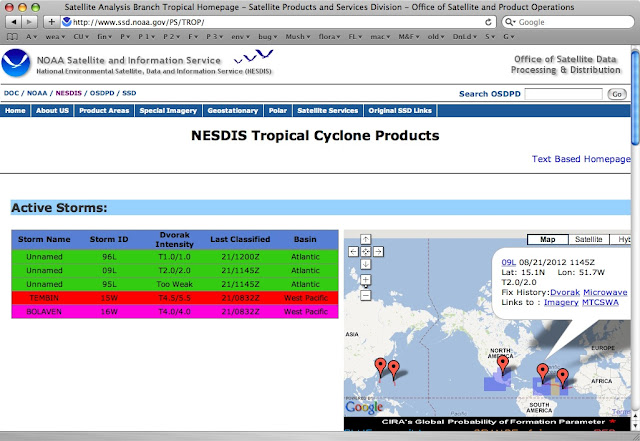640x441 pixels.
Task: Open the 'Mush' bookmarks folder
Action: (298, 37)
